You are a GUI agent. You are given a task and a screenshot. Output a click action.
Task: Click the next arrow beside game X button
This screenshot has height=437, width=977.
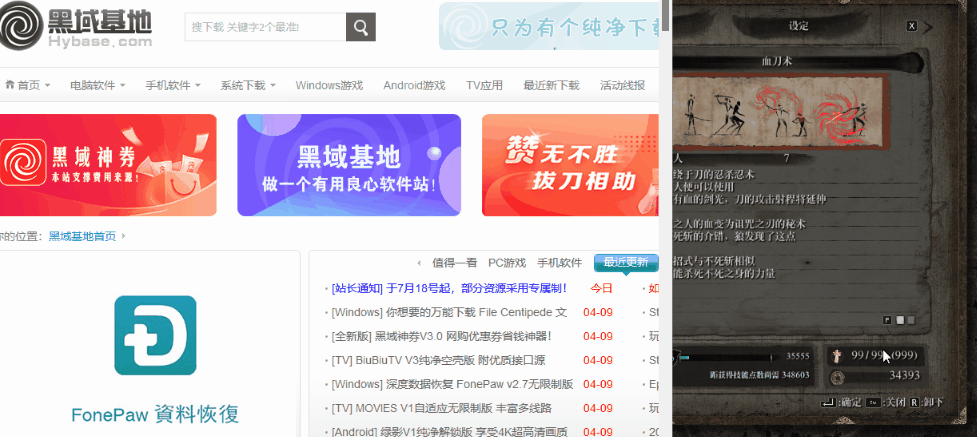coord(927,26)
